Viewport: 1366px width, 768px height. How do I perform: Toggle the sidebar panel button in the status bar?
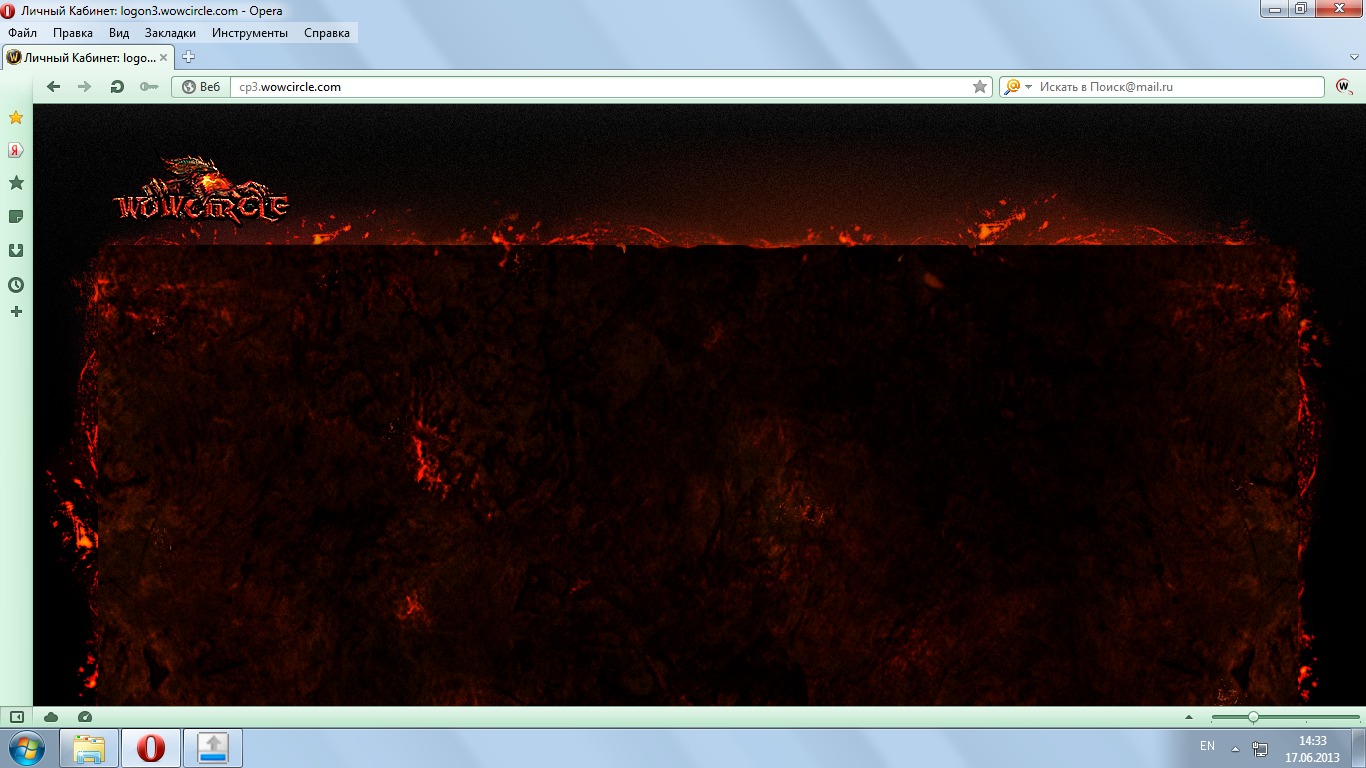(16, 717)
